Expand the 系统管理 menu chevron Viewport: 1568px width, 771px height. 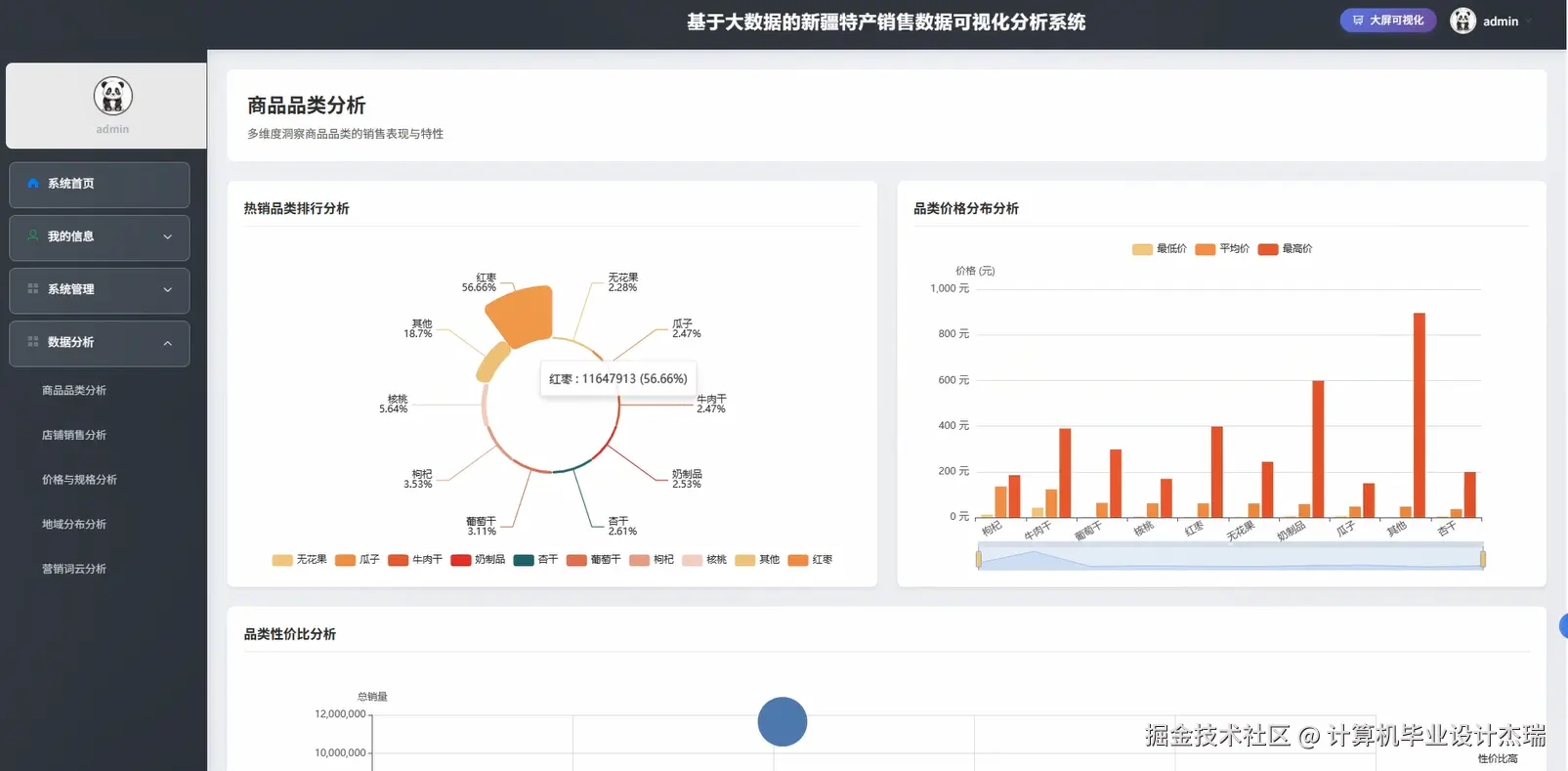[x=167, y=289]
